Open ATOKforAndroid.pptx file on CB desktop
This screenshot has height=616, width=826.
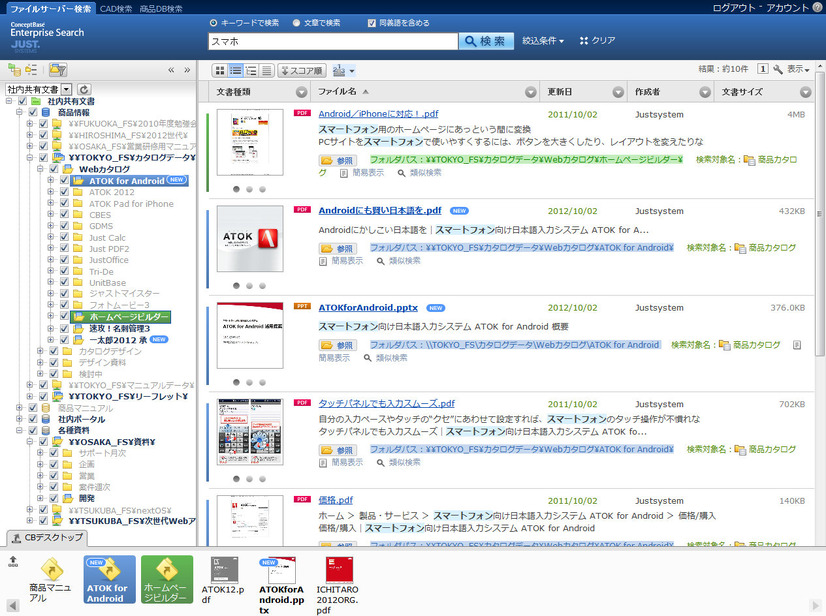(281, 585)
